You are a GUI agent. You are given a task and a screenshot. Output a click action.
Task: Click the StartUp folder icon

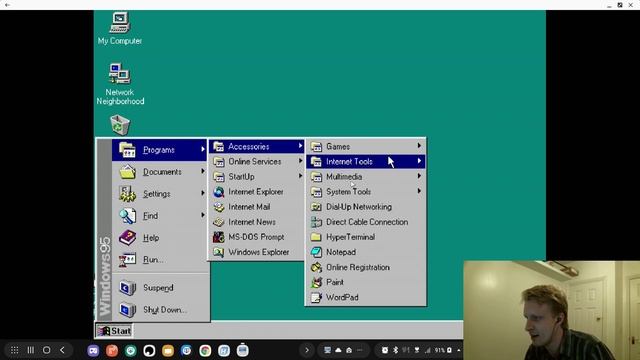pos(219,177)
